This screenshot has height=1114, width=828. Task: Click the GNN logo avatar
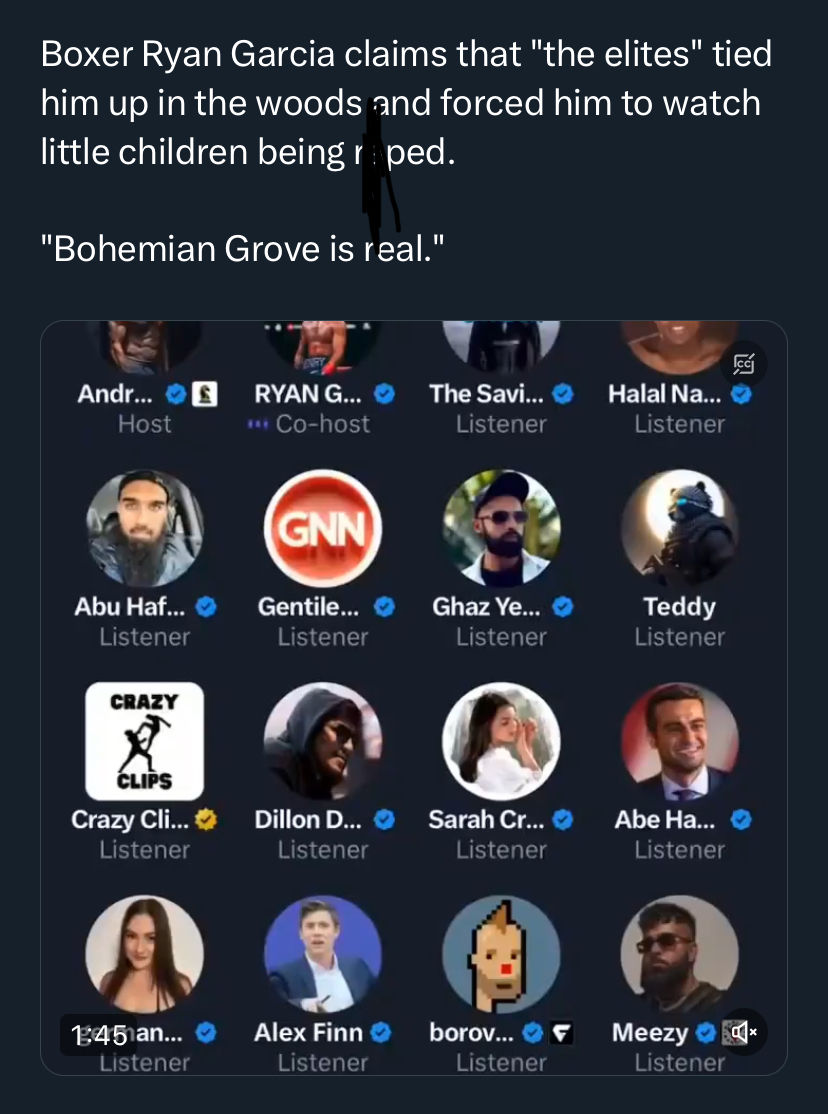tap(323, 528)
